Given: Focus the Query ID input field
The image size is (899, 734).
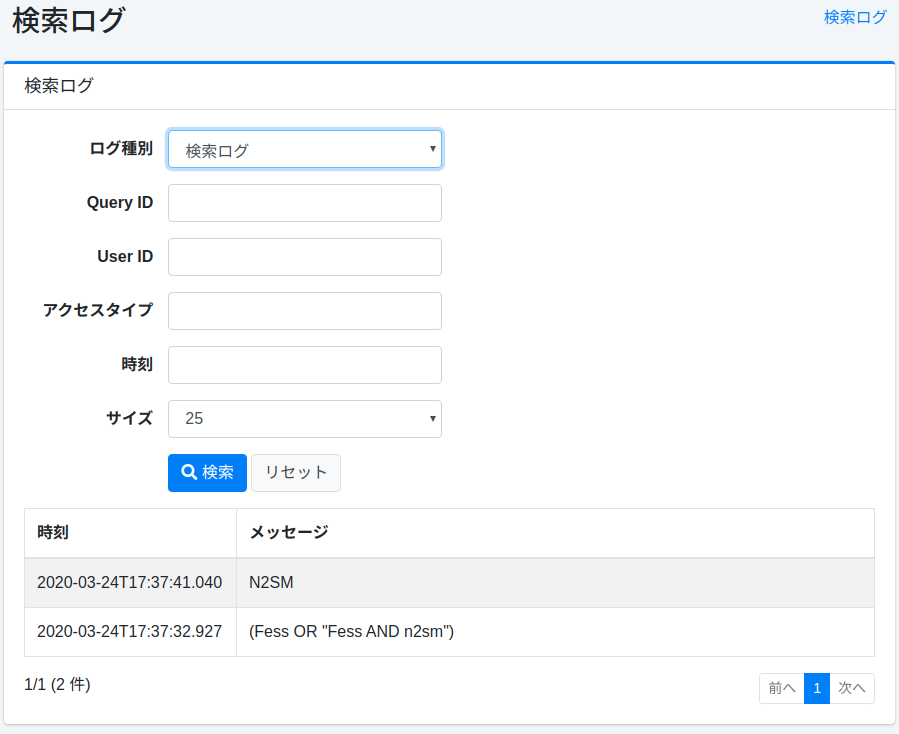Looking at the screenshot, I should [304, 202].
